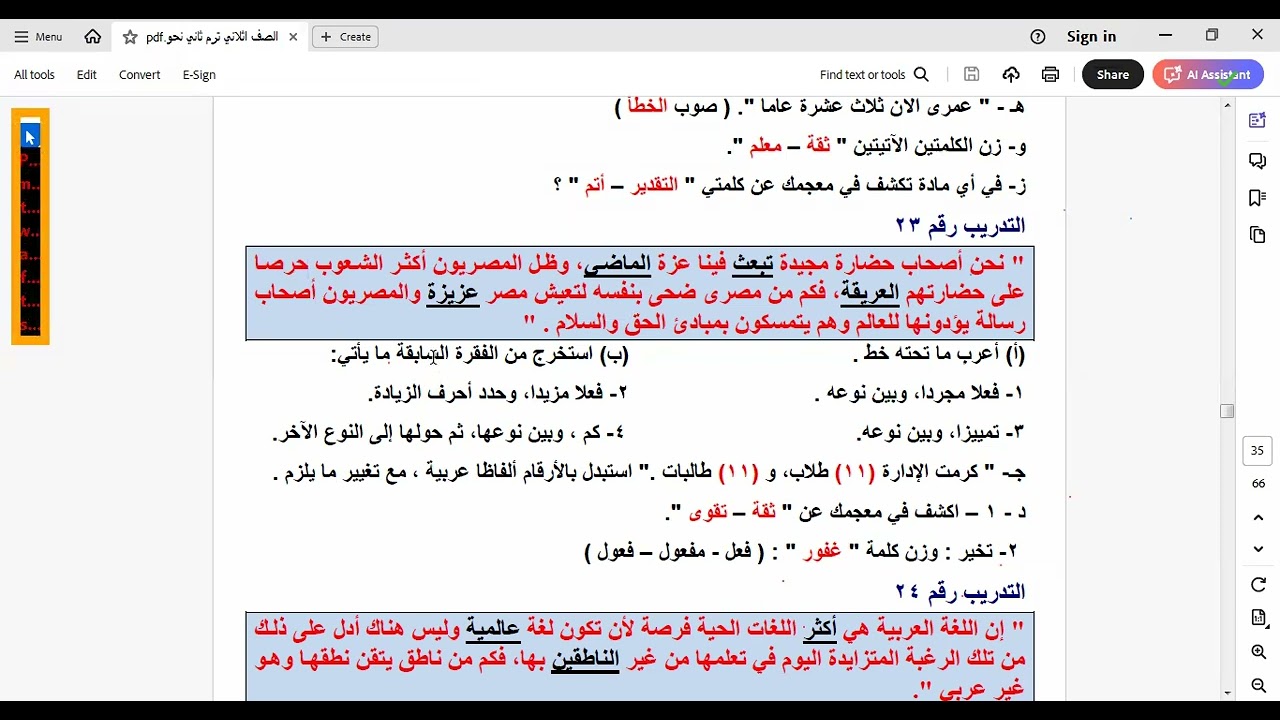
Task: Open the Help question mark icon
Action: [x=1038, y=37]
